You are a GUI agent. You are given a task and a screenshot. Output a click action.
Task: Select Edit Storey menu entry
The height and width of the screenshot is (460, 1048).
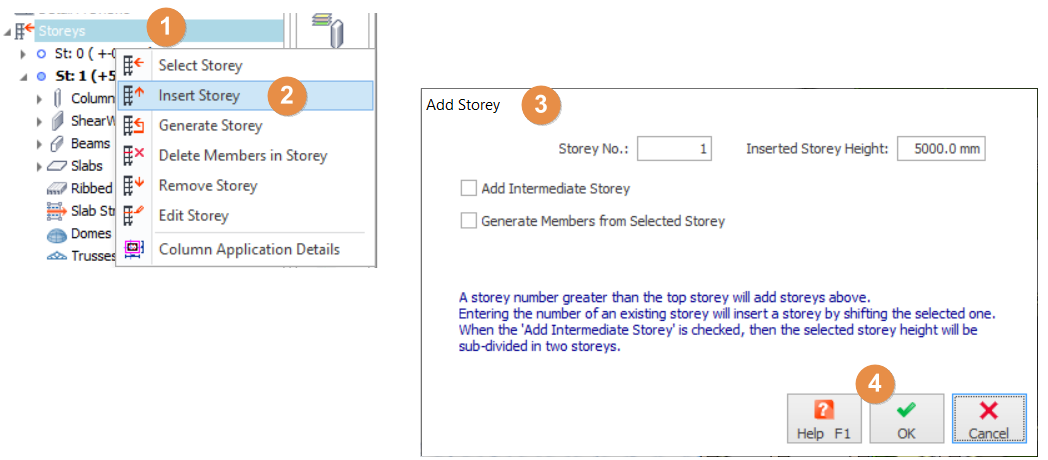click(193, 216)
